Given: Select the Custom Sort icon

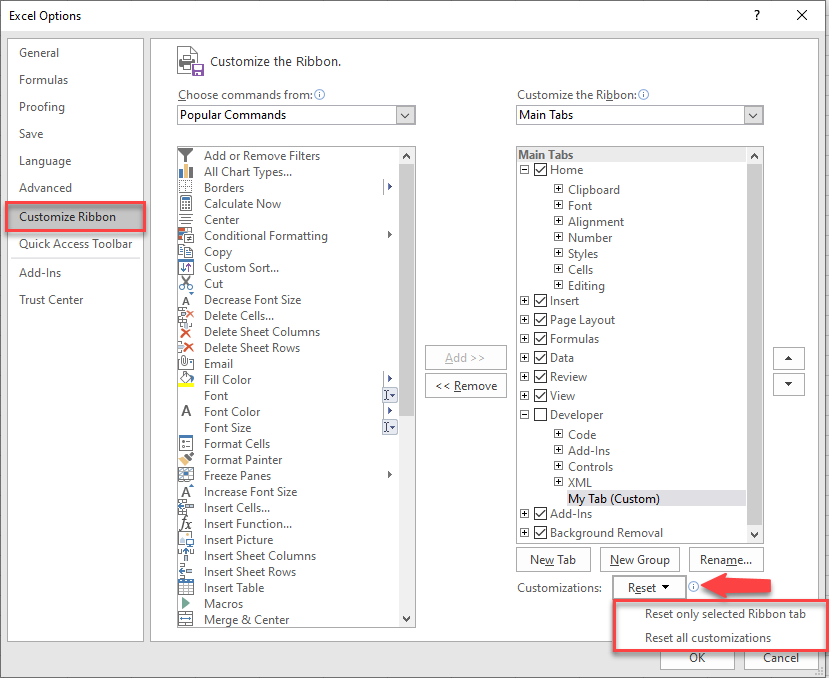Looking at the screenshot, I should click(x=186, y=268).
